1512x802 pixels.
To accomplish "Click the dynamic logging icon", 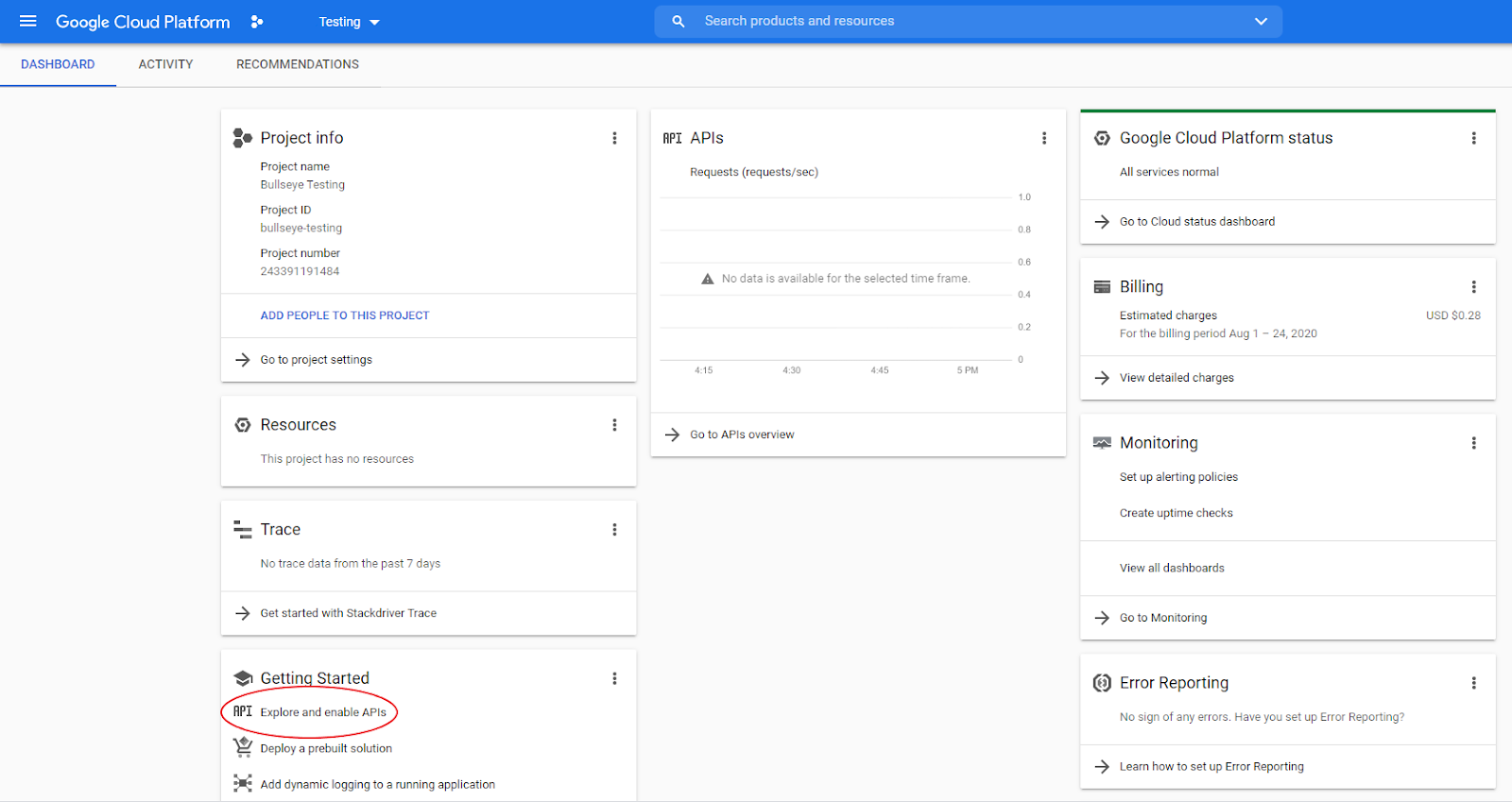I will click(243, 783).
